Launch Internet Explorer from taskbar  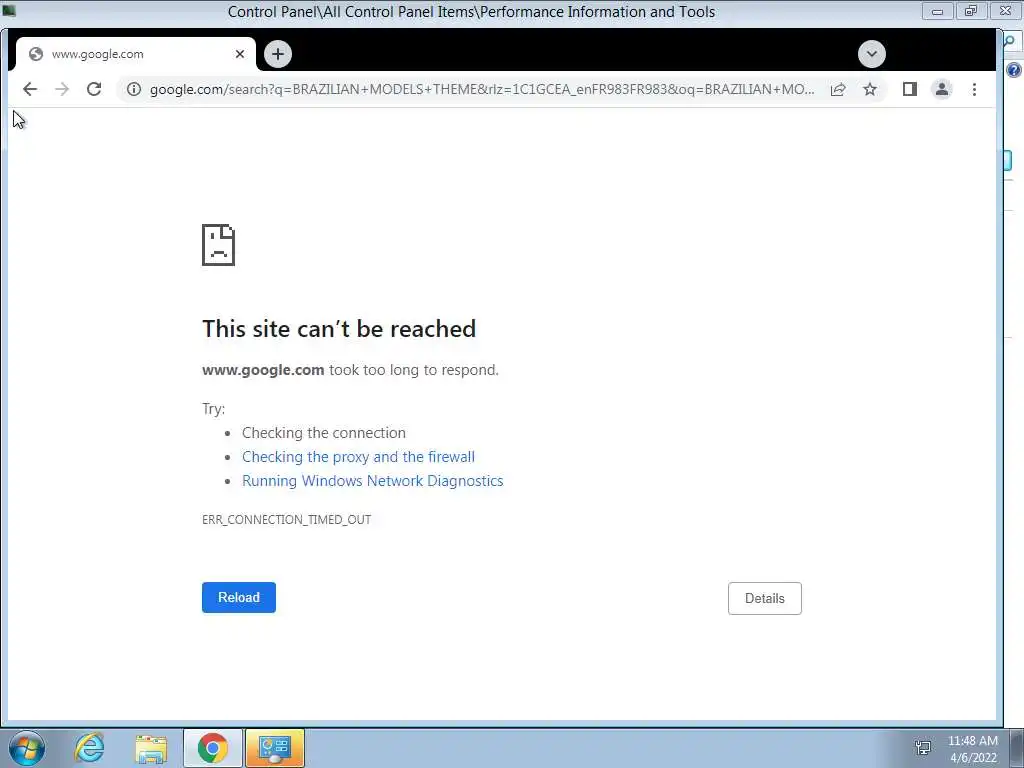point(89,748)
